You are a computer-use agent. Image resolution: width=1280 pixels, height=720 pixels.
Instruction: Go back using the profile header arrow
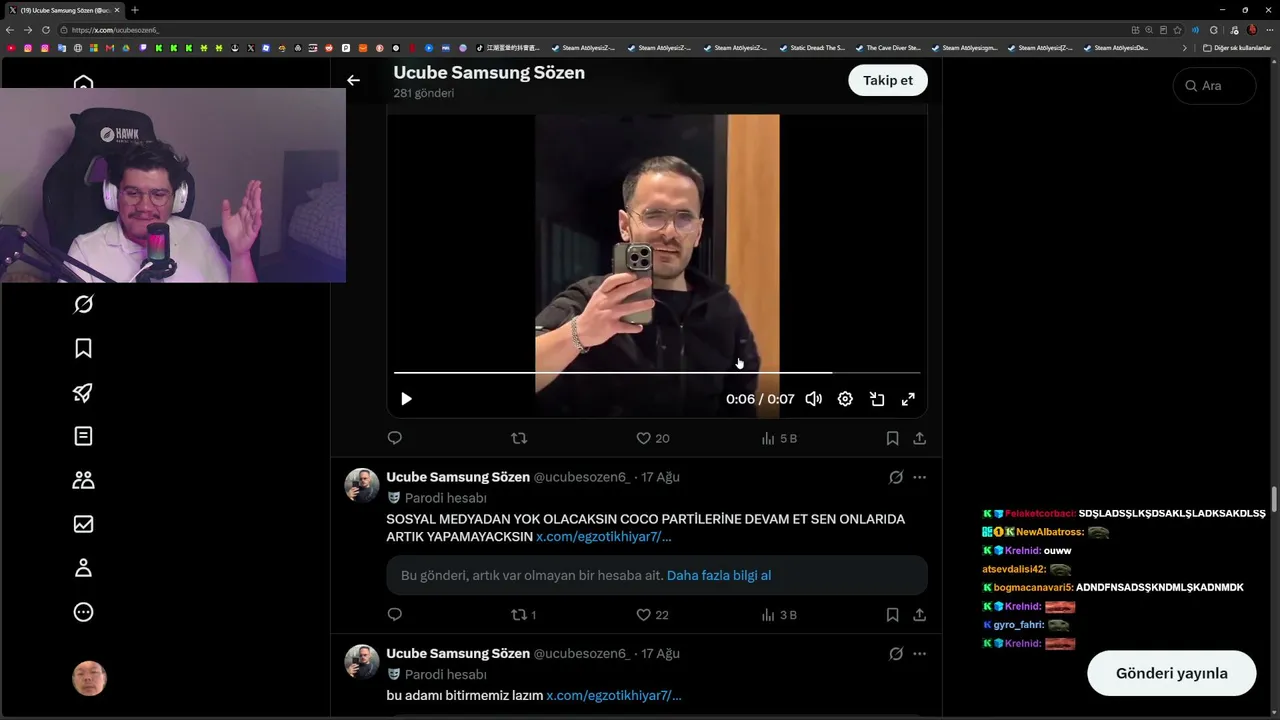(353, 80)
